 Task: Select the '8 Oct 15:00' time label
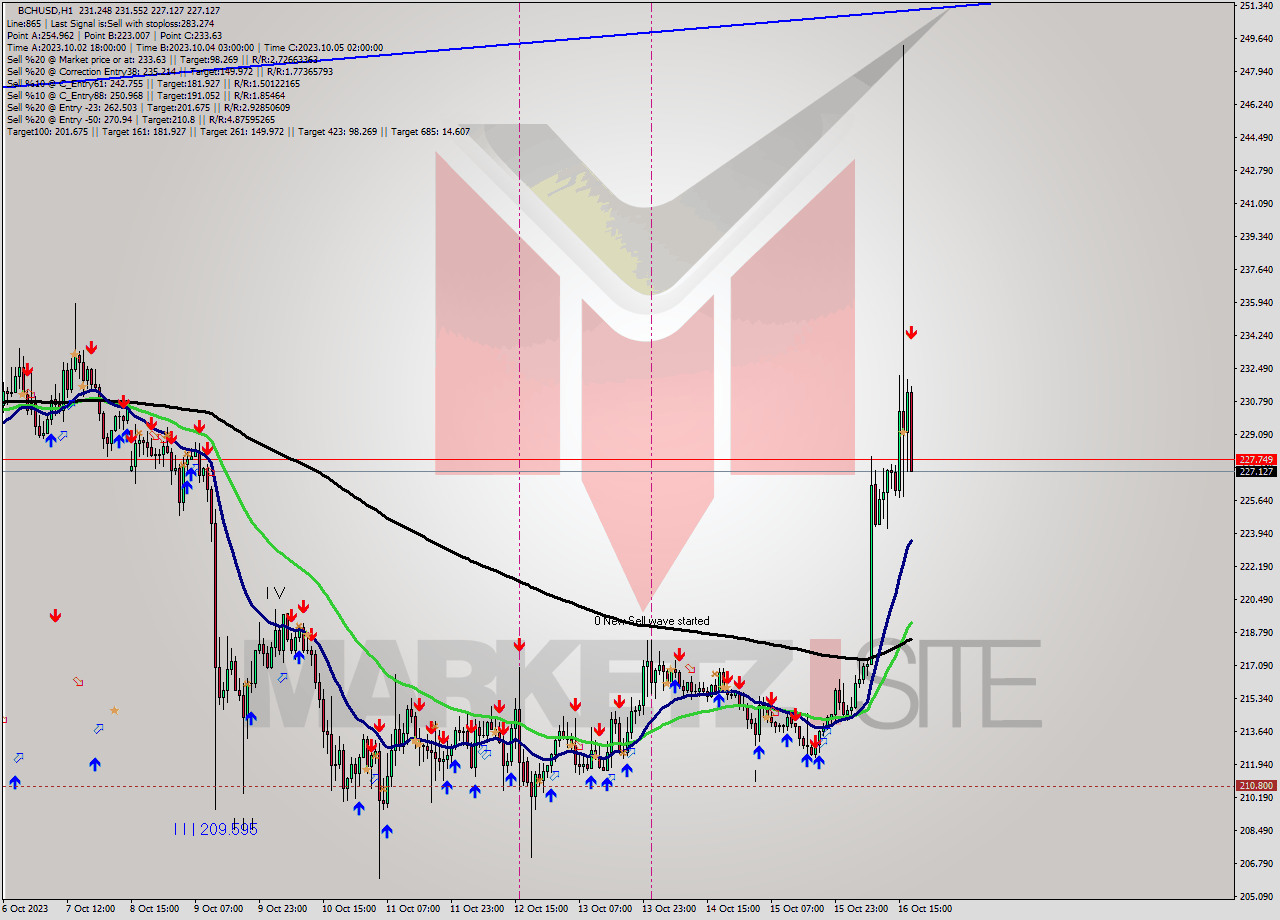154,909
